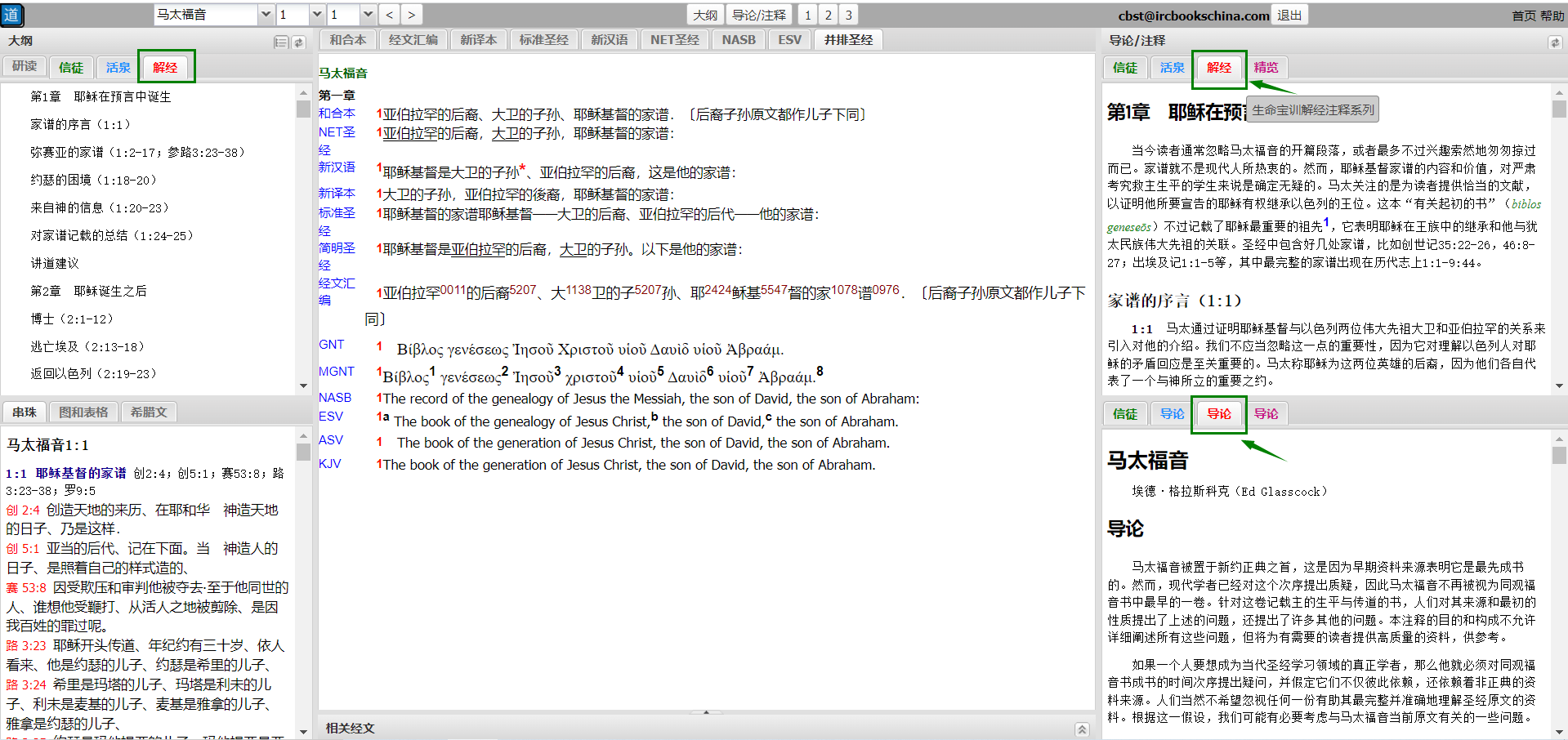Expand the 相关经文 panel with chevron icon
Viewport: 1568px width, 740px height.
(1082, 729)
